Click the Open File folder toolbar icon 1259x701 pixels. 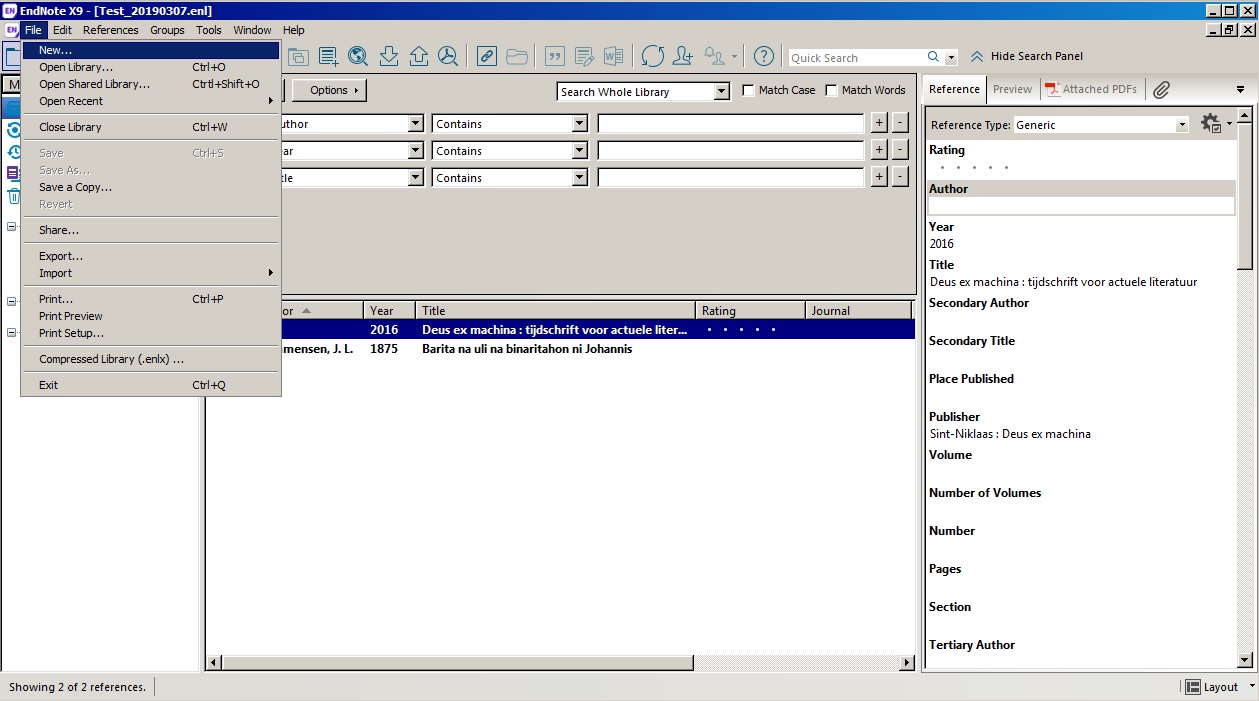(x=517, y=56)
